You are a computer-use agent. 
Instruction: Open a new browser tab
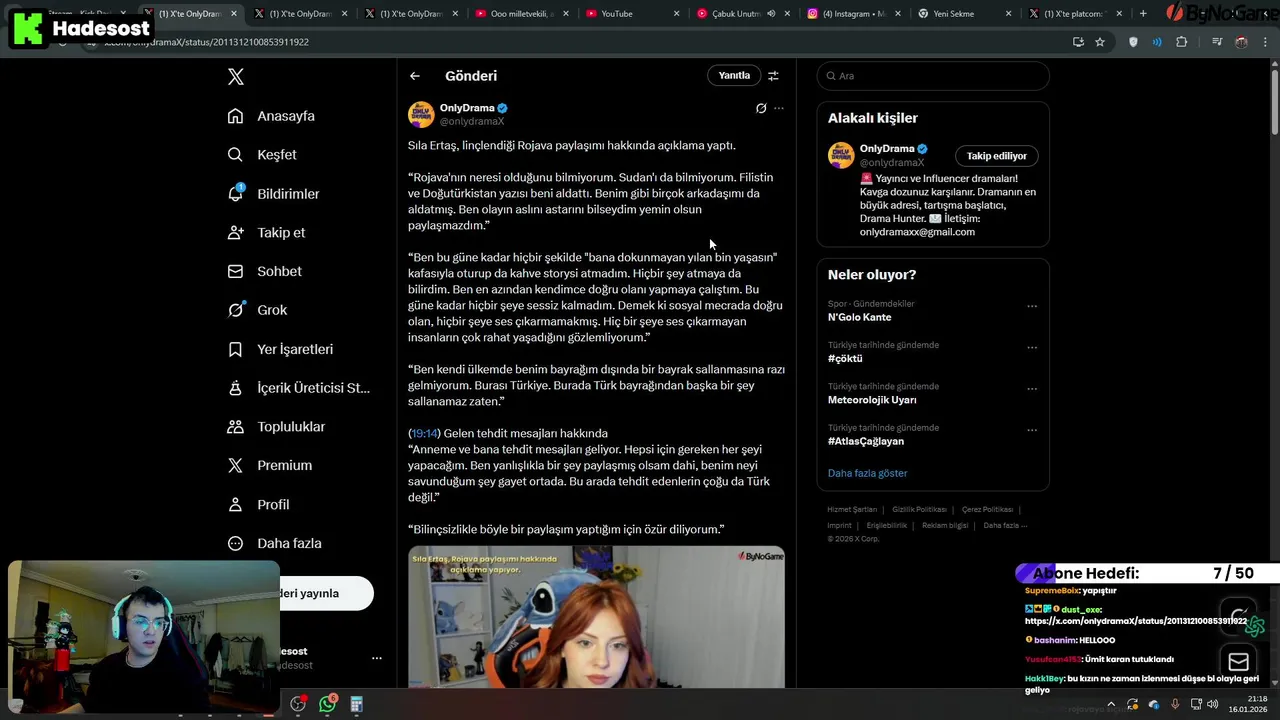click(x=1144, y=14)
